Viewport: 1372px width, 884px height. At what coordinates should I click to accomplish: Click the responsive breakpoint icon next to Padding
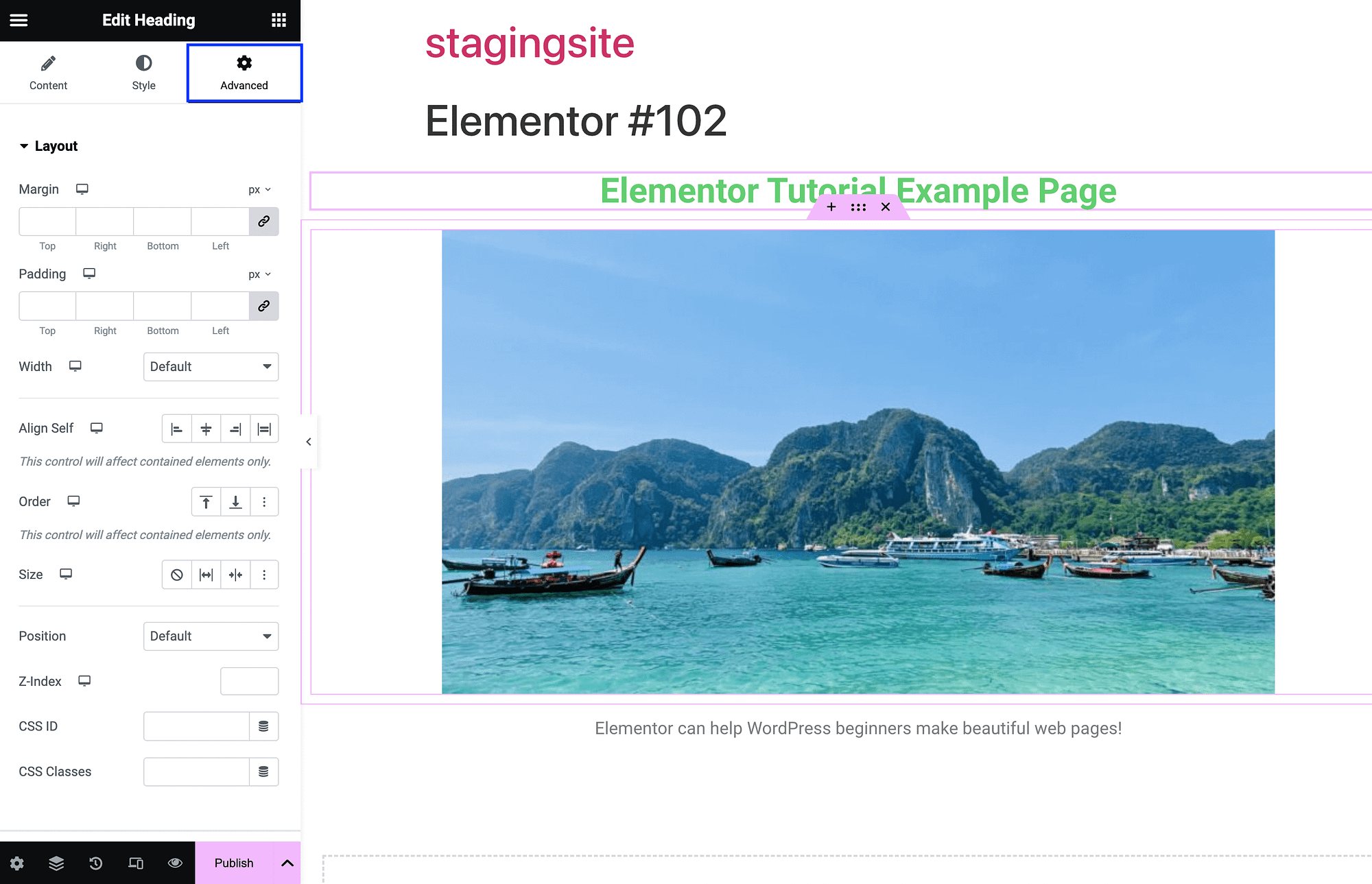point(88,273)
